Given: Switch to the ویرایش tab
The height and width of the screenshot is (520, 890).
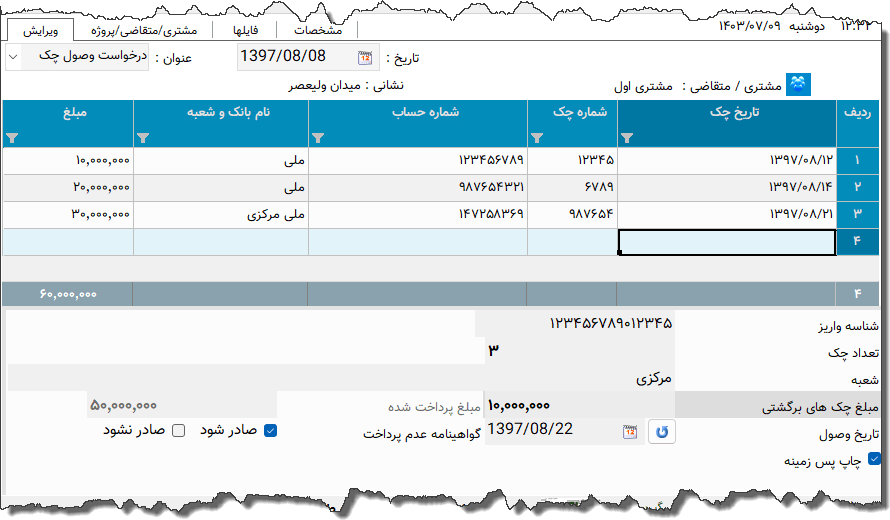Looking at the screenshot, I should 40,31.
